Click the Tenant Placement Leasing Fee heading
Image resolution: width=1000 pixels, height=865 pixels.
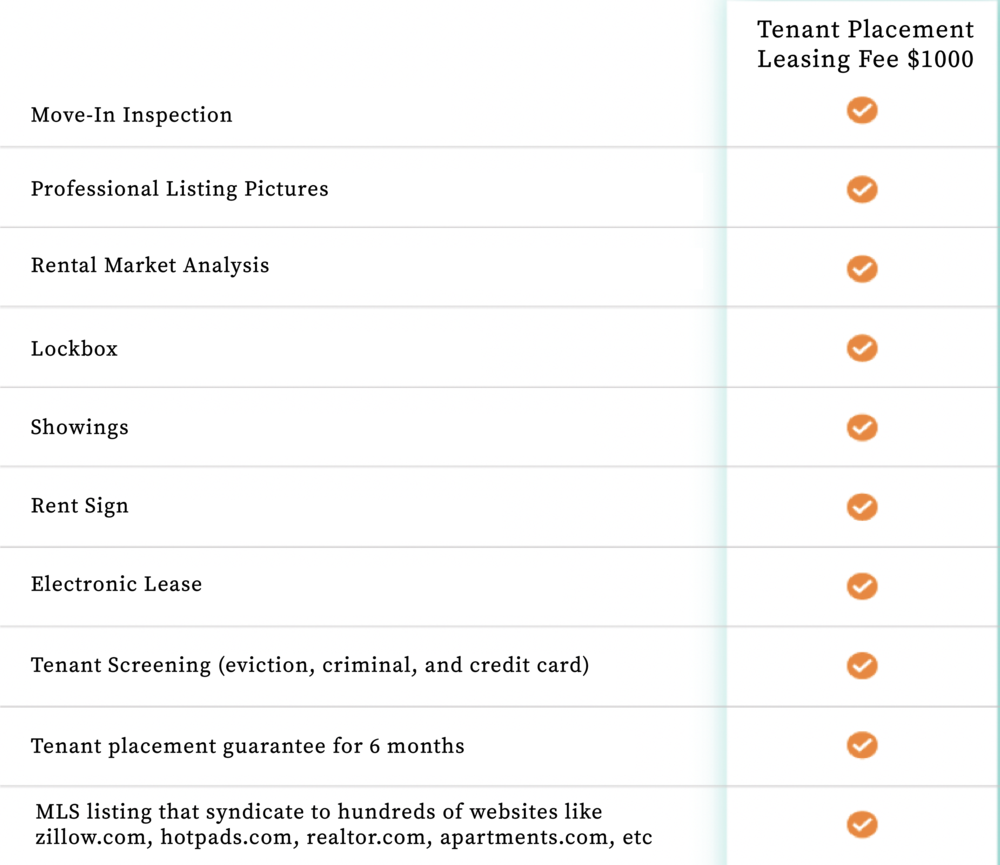coord(865,44)
